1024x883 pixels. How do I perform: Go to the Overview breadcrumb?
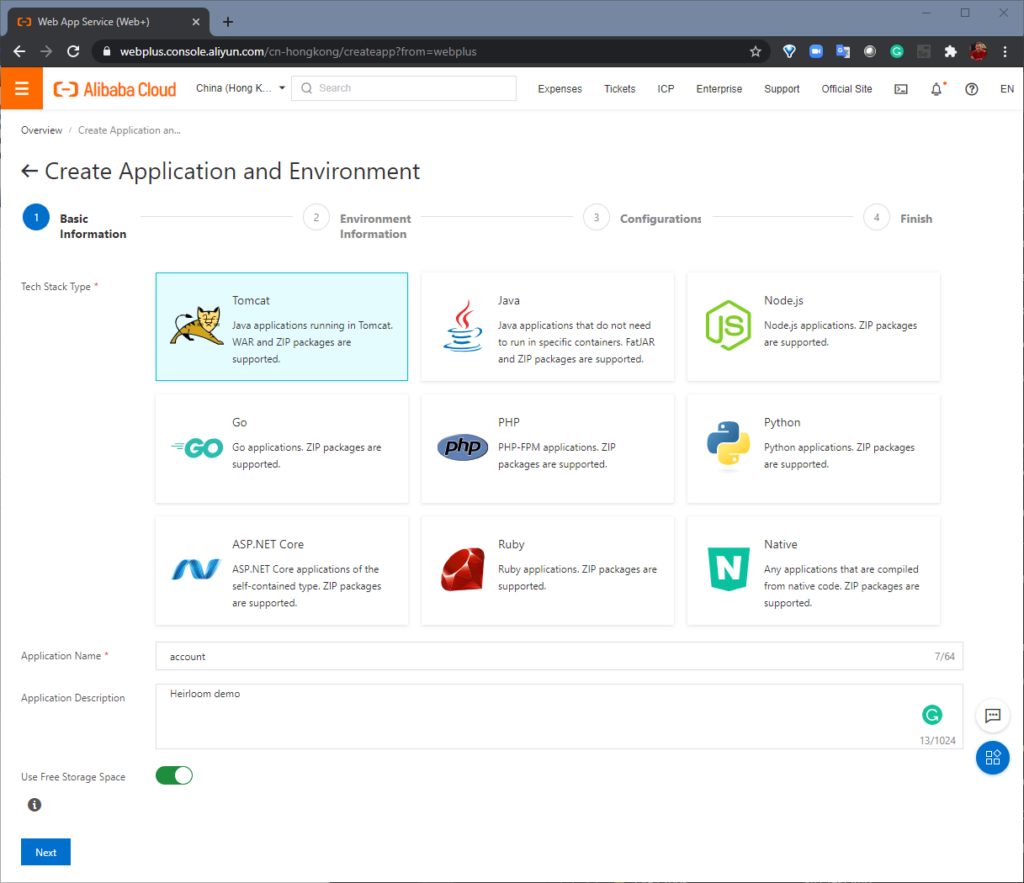click(41, 131)
